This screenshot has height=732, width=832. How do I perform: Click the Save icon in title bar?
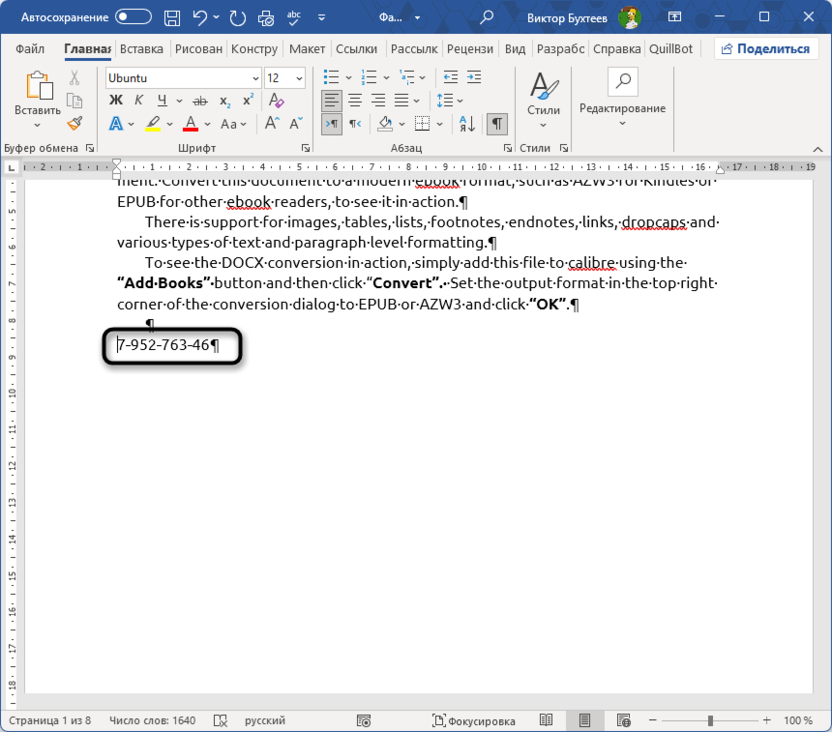point(172,17)
